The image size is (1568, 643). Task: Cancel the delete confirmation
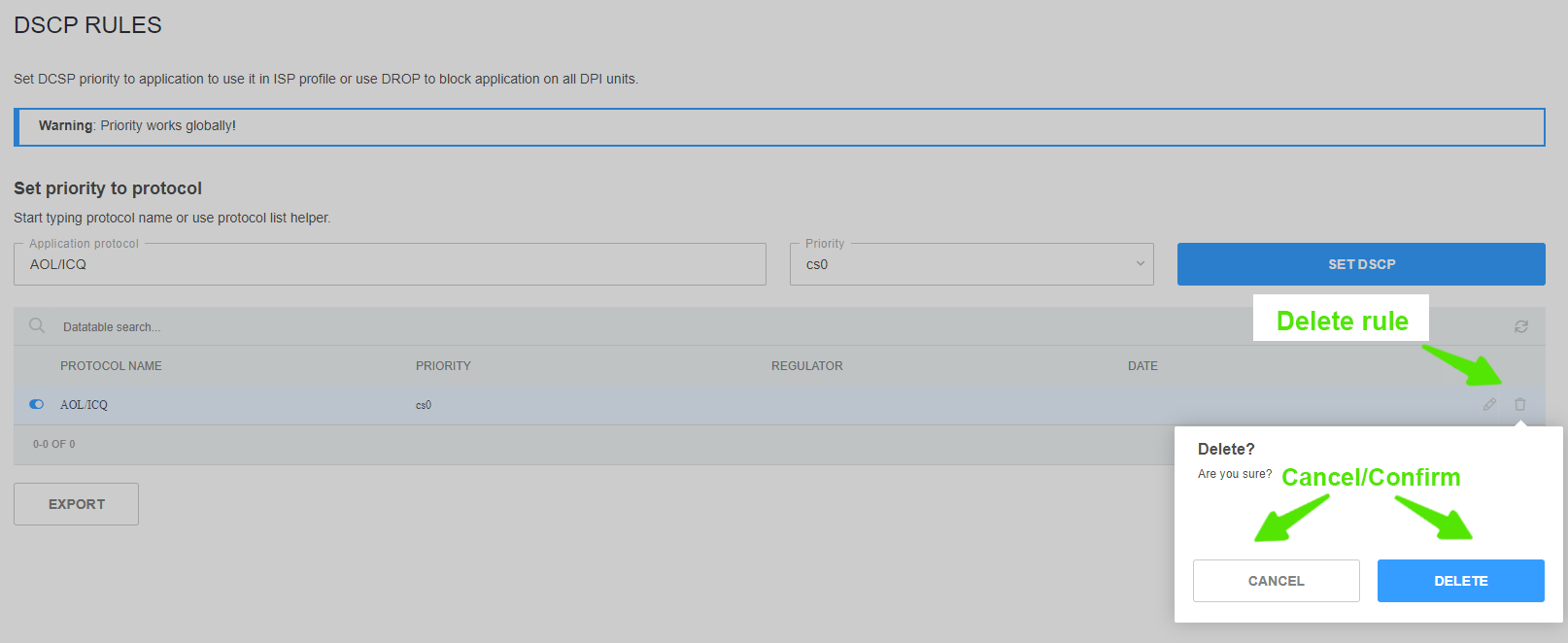(x=1276, y=581)
